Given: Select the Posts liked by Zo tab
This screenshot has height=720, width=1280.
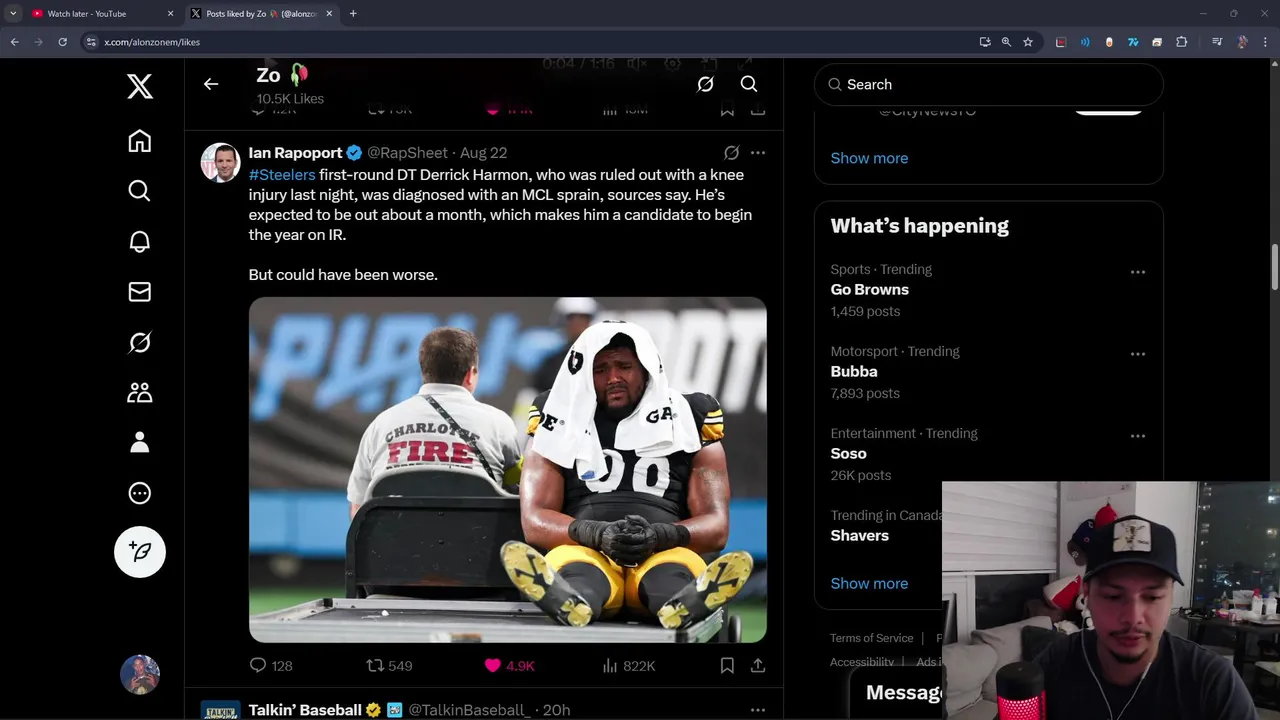Looking at the screenshot, I should coord(262,14).
